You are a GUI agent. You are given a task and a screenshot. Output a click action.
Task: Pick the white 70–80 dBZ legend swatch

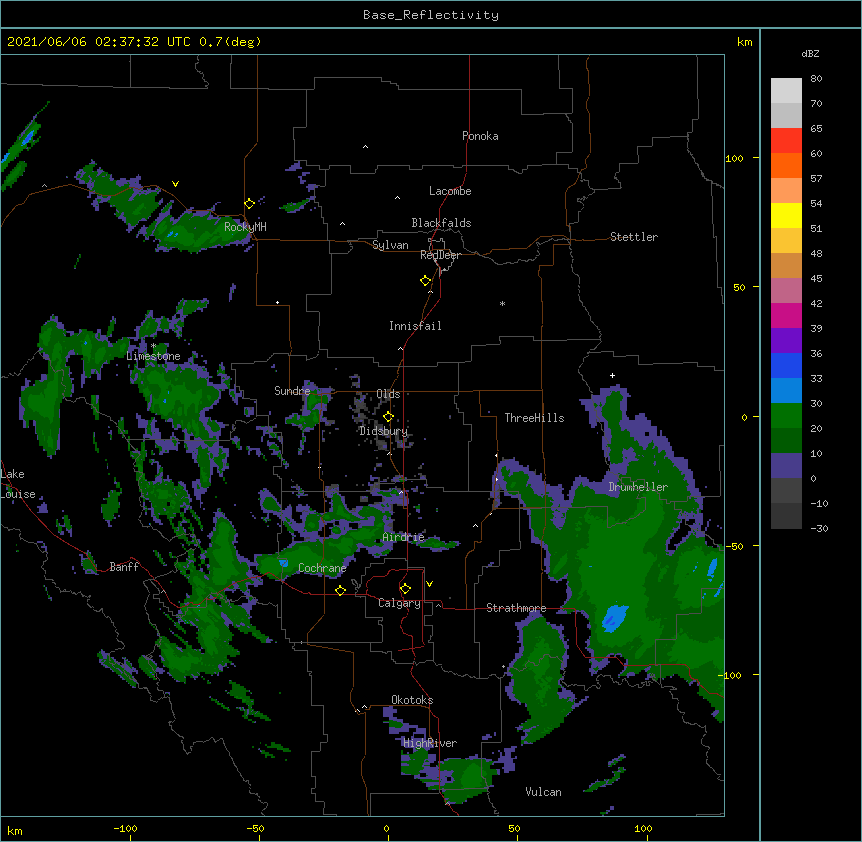pyautogui.click(x=786, y=91)
